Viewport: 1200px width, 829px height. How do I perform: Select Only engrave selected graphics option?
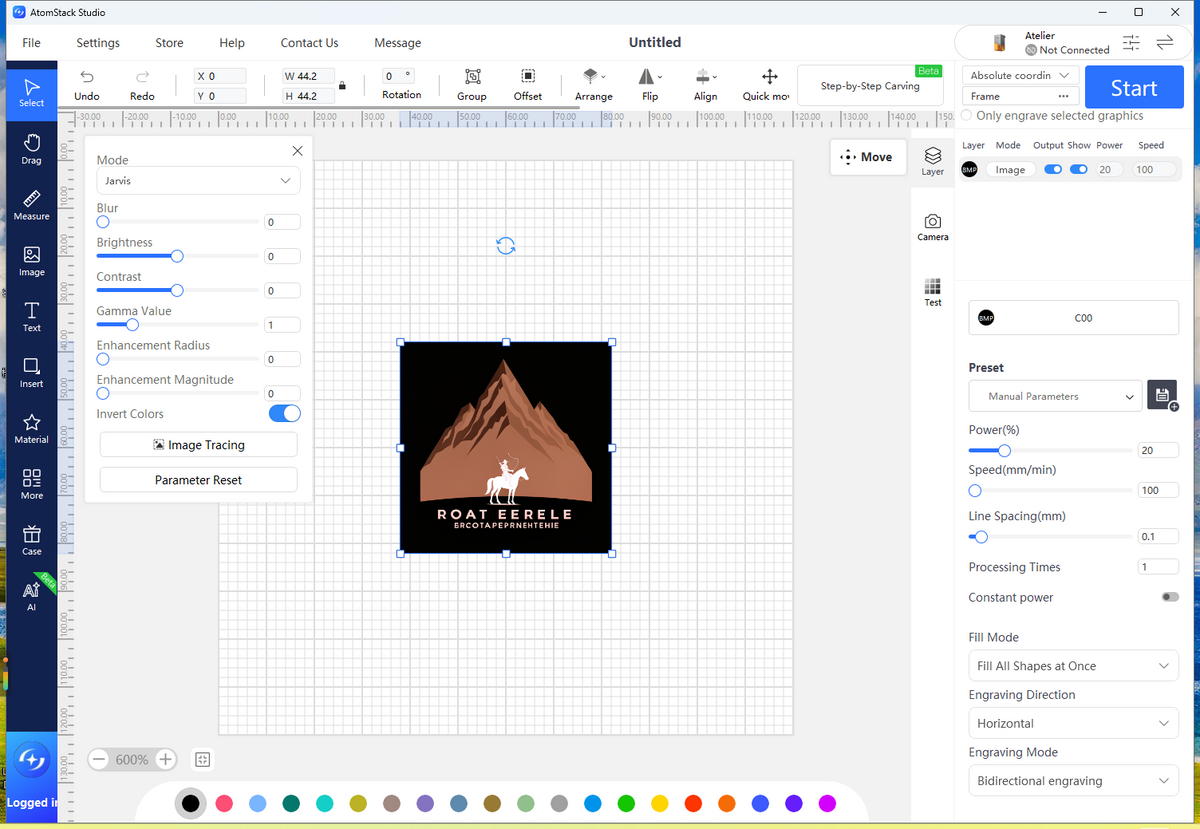[x=966, y=116]
